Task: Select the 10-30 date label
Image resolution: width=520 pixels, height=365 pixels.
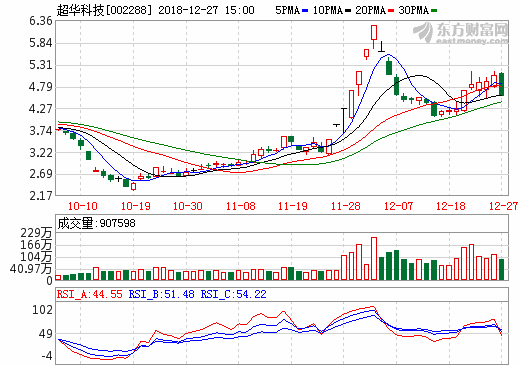Action: point(188,206)
